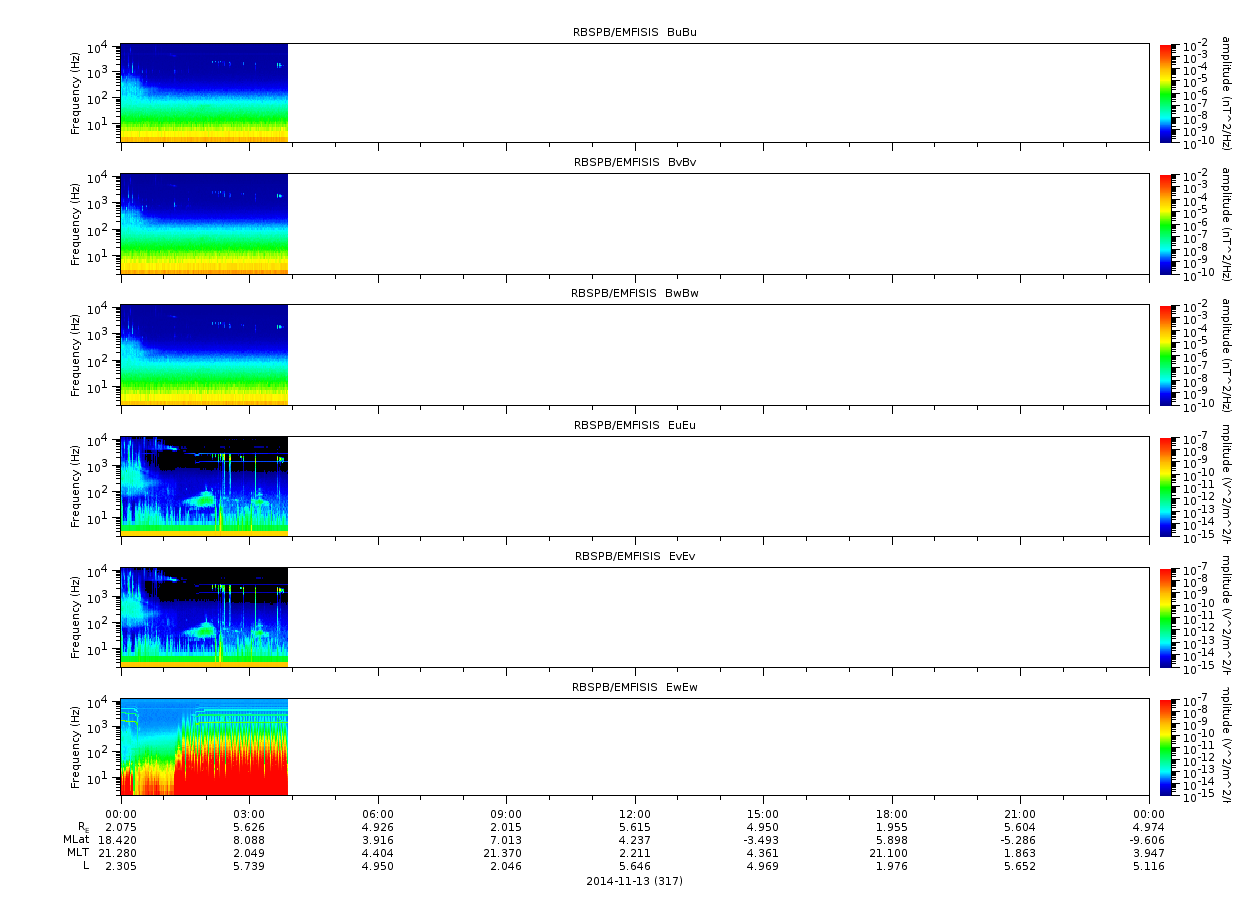Select the BwBw panel color scale bar
Image resolution: width=1248 pixels, height=899 pixels.
click(1166, 354)
